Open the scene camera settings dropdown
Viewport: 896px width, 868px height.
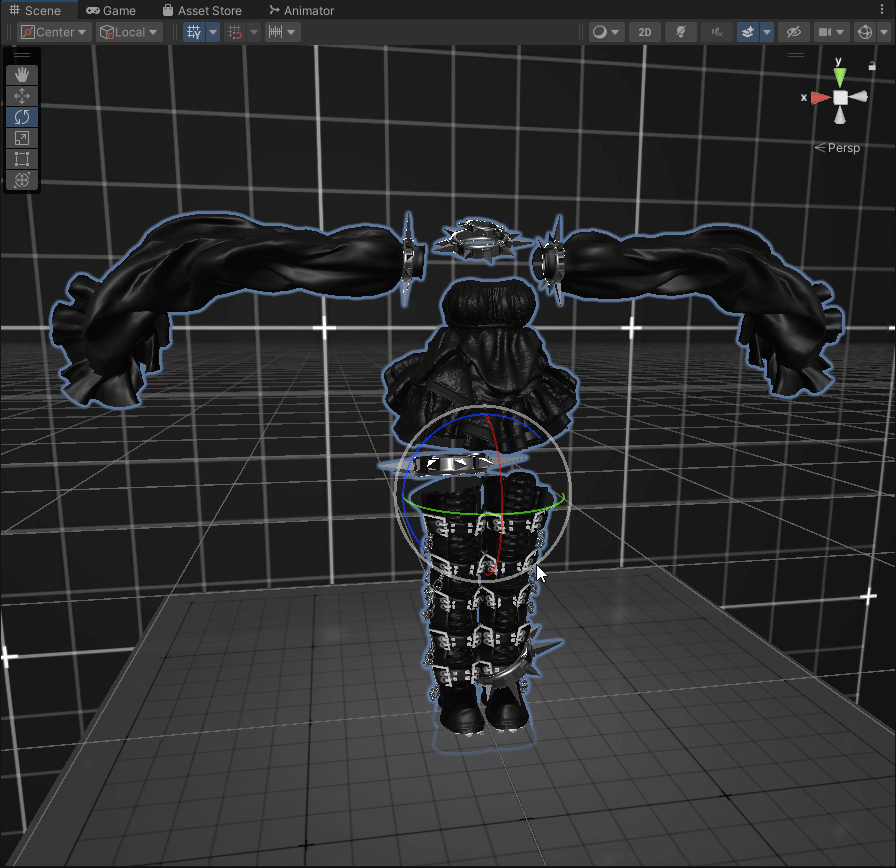click(831, 32)
